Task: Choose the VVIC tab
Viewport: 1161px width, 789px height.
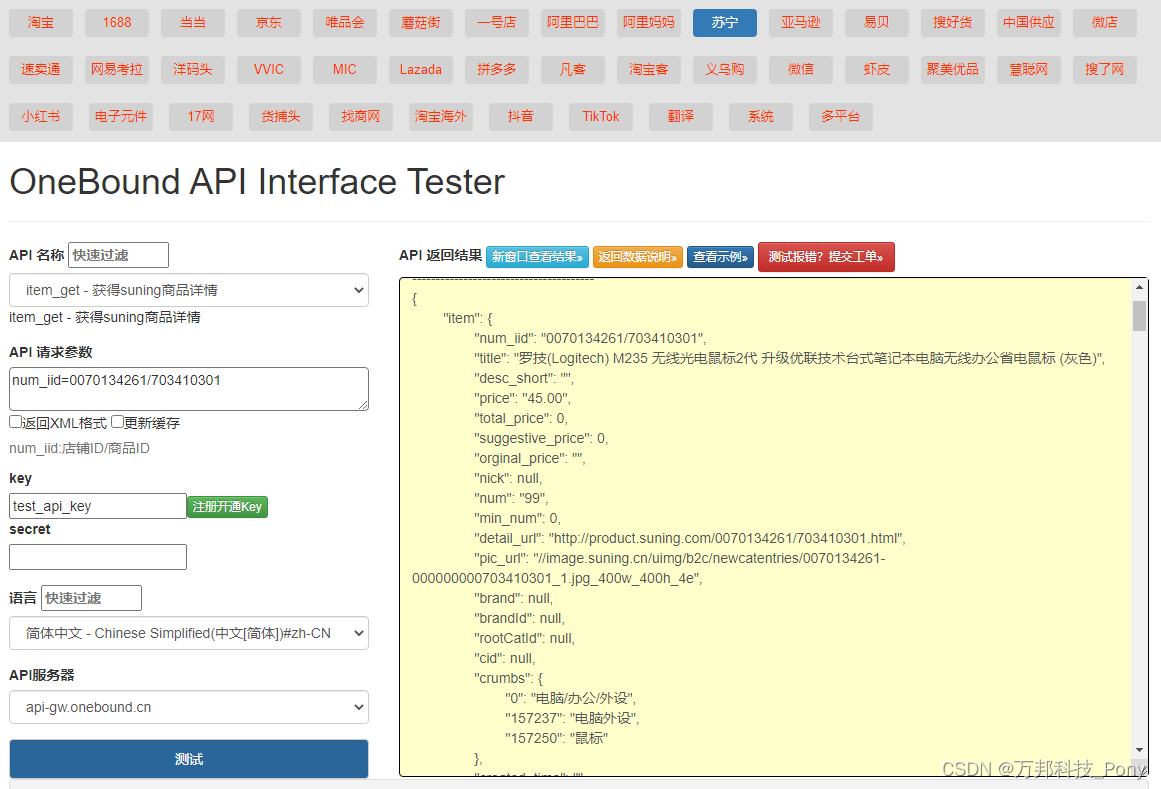Action: tap(269, 70)
